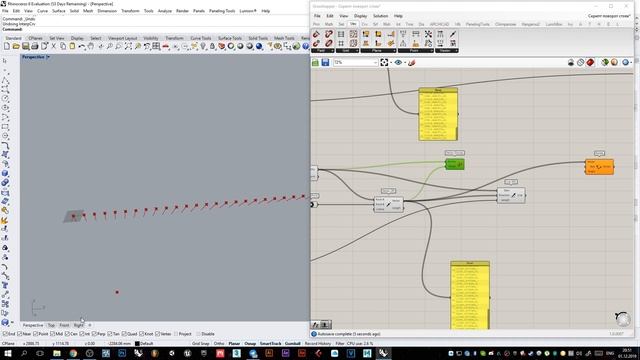Screen dimensions: 640x360
Task: Click the Chrome icon in Windows taskbar
Action: (73, 353)
